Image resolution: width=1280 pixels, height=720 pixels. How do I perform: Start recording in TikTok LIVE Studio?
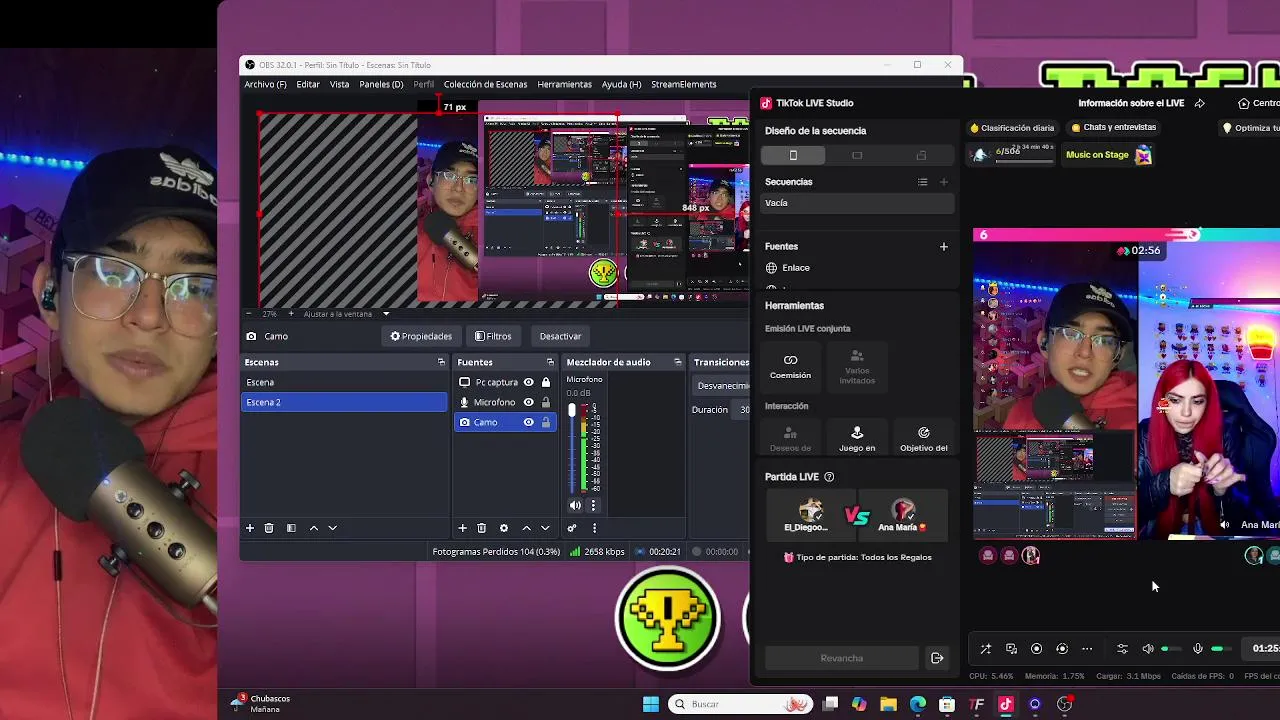(x=1036, y=648)
